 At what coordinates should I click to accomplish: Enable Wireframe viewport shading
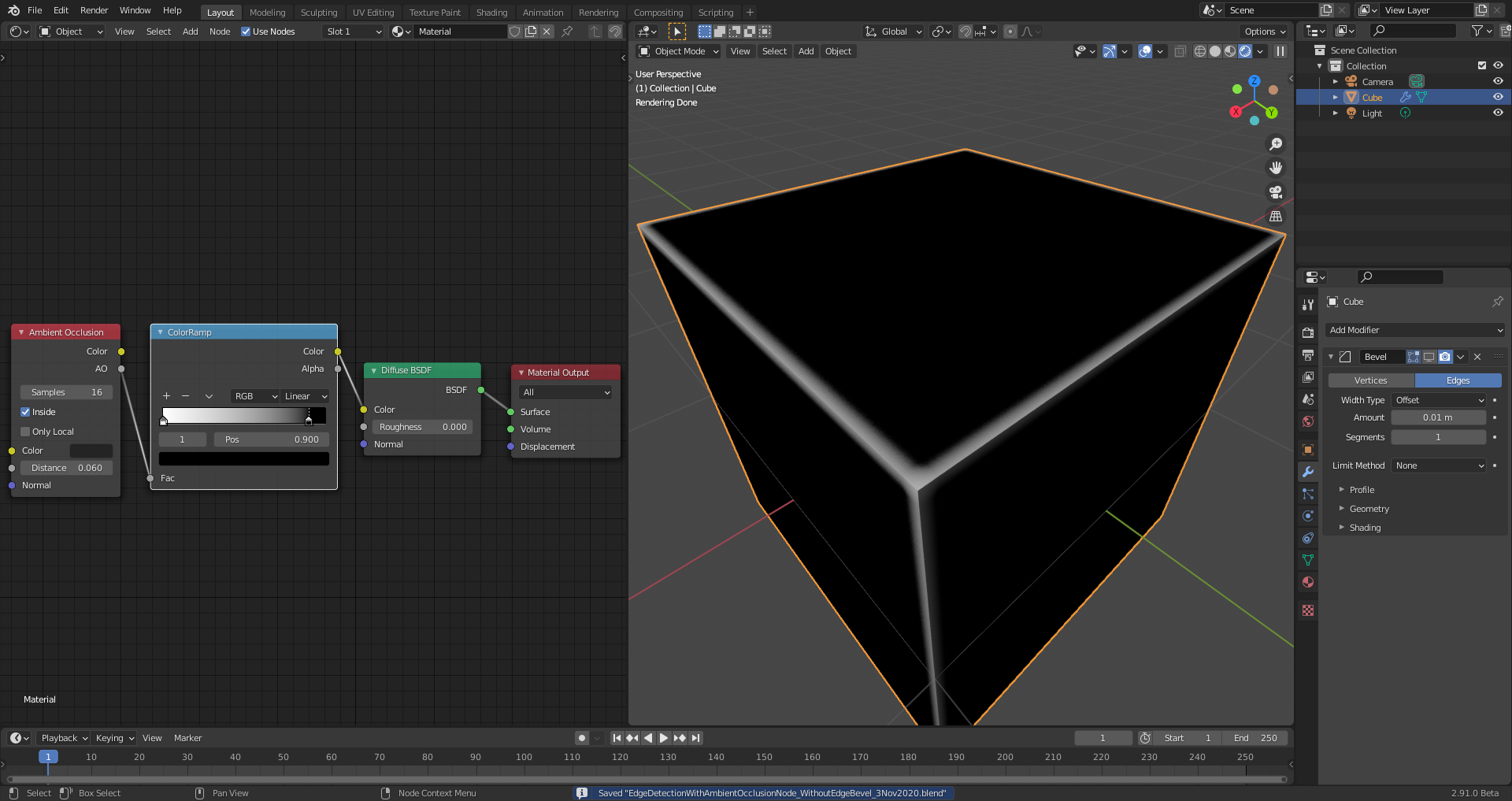coord(1200,51)
